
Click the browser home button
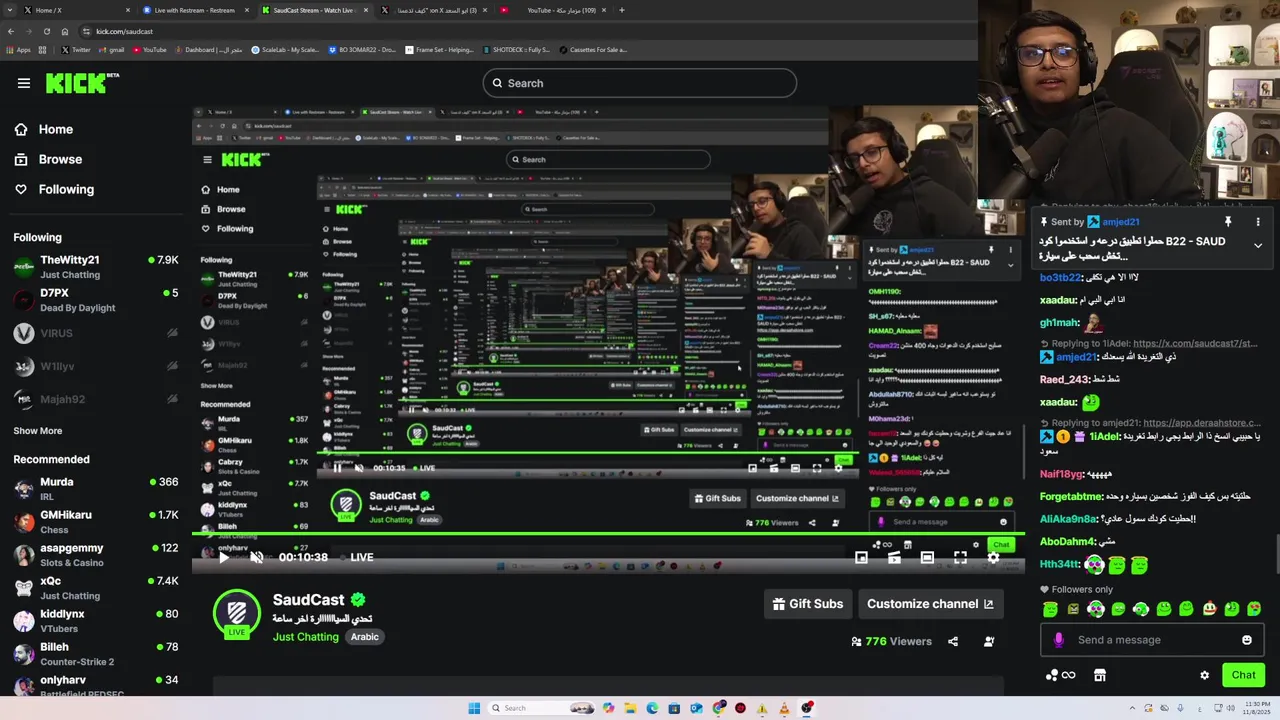[65, 31]
